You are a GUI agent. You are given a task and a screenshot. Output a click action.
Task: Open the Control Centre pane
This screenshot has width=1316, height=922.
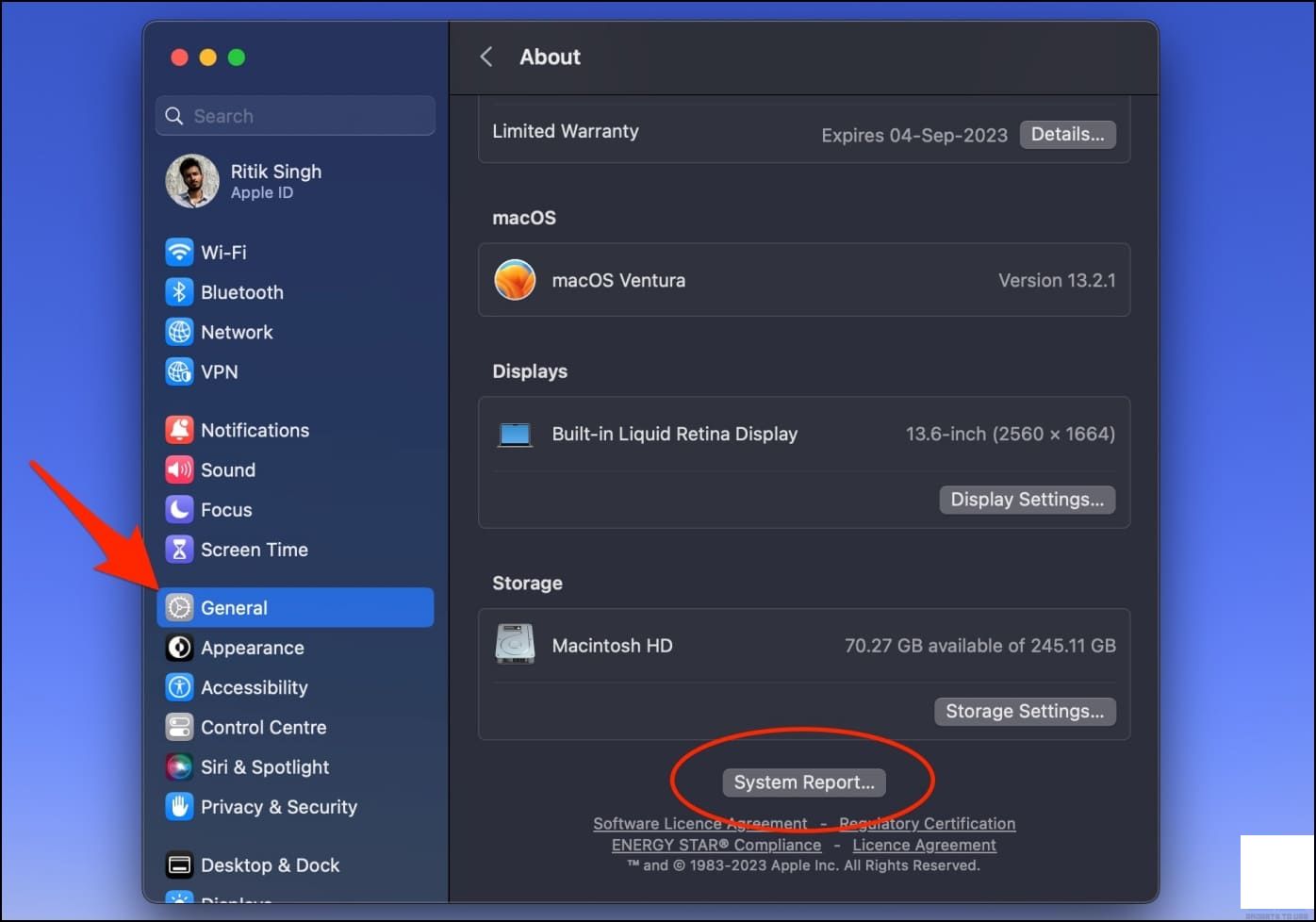[x=264, y=727]
